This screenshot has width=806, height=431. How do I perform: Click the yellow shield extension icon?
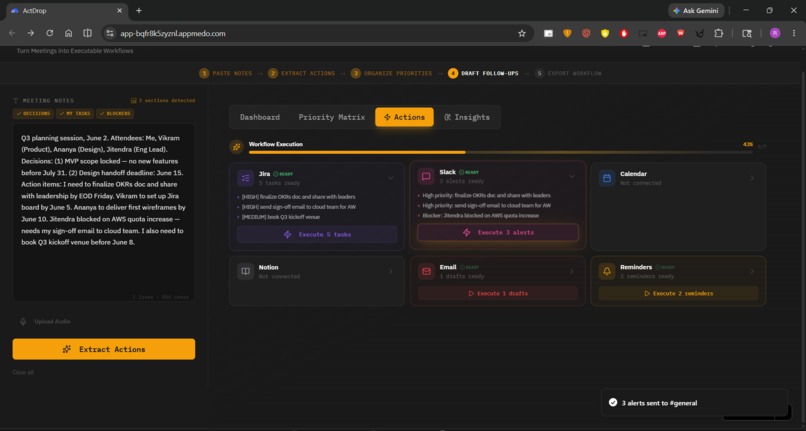(x=605, y=33)
